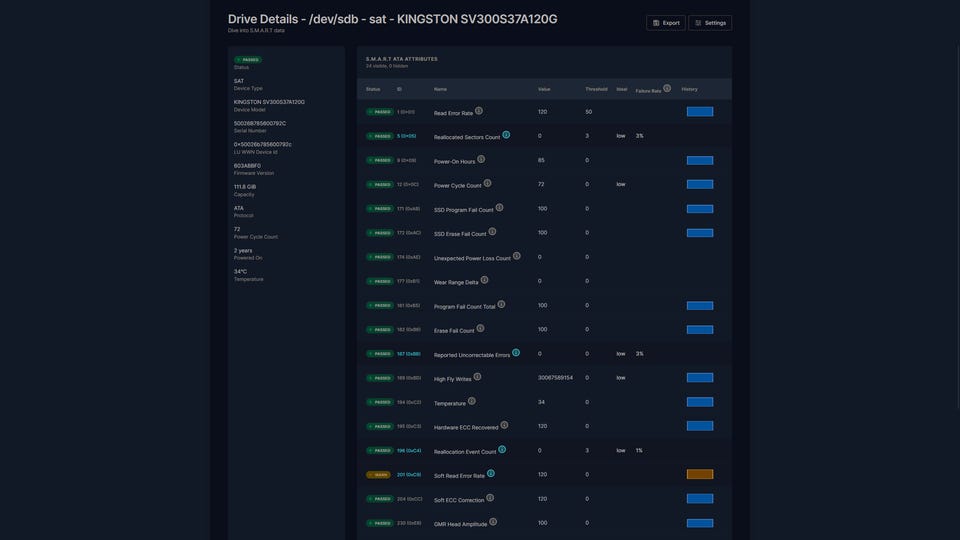Open the Settings button
The width and height of the screenshot is (960, 540).
pyautogui.click(x=710, y=23)
